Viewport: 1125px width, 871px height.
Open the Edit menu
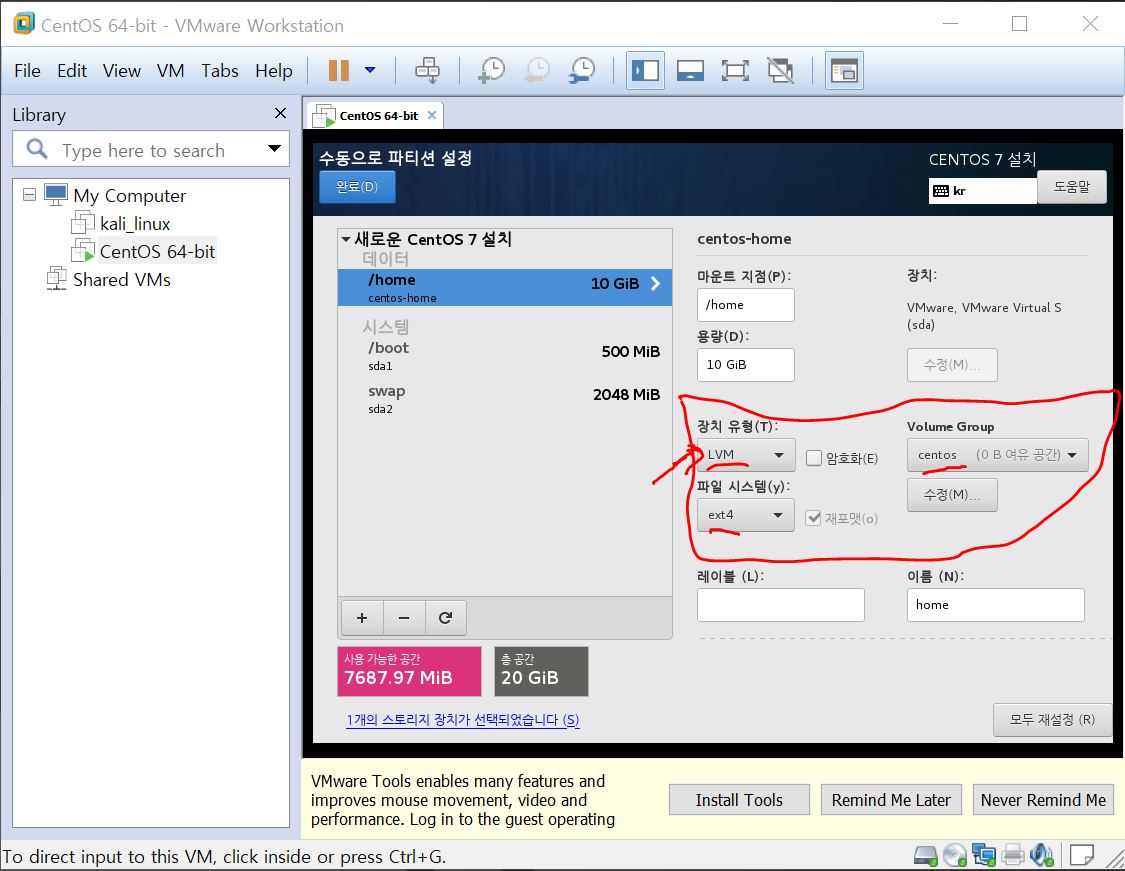pos(72,70)
